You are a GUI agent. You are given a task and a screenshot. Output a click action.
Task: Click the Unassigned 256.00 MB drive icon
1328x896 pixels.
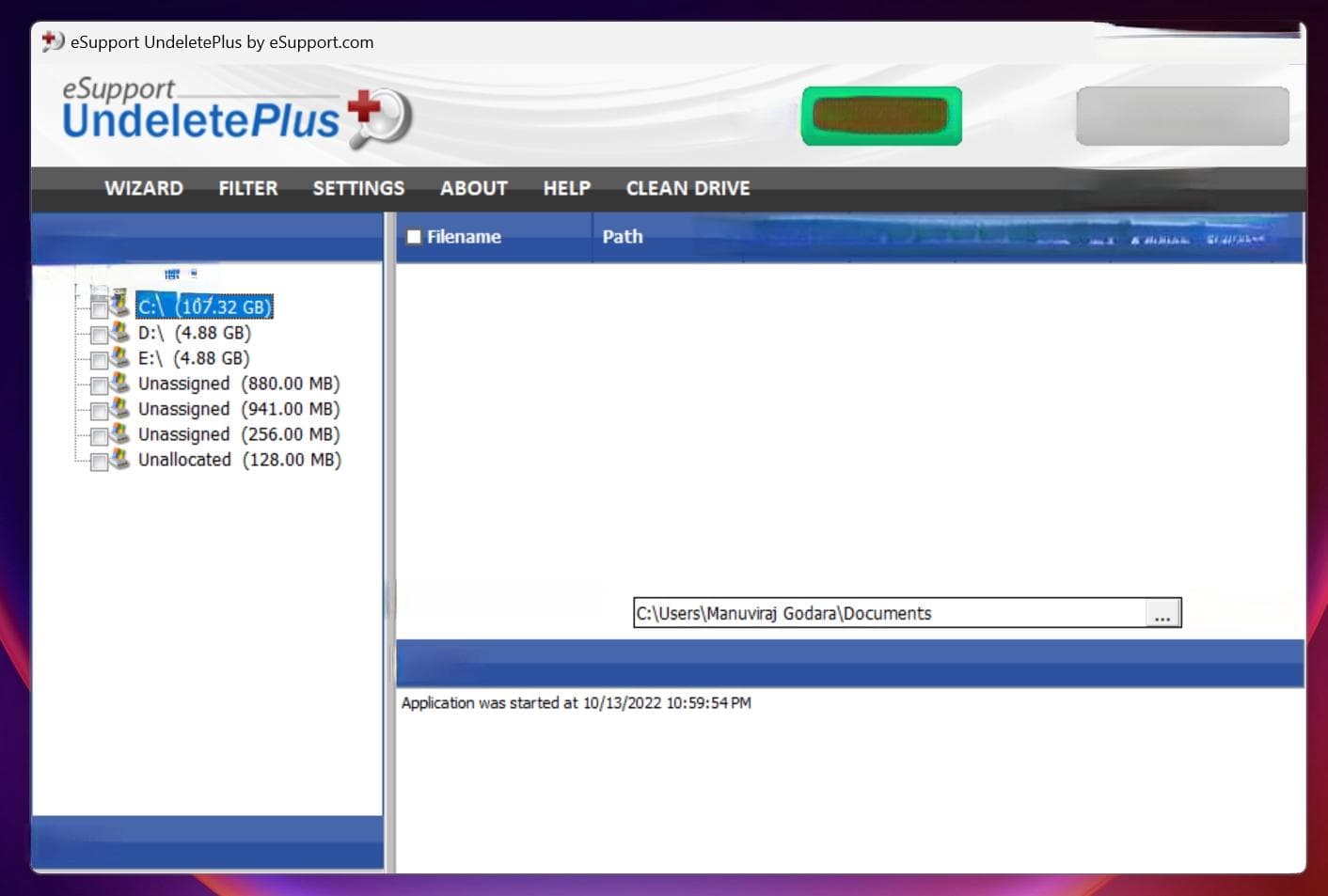119,432
